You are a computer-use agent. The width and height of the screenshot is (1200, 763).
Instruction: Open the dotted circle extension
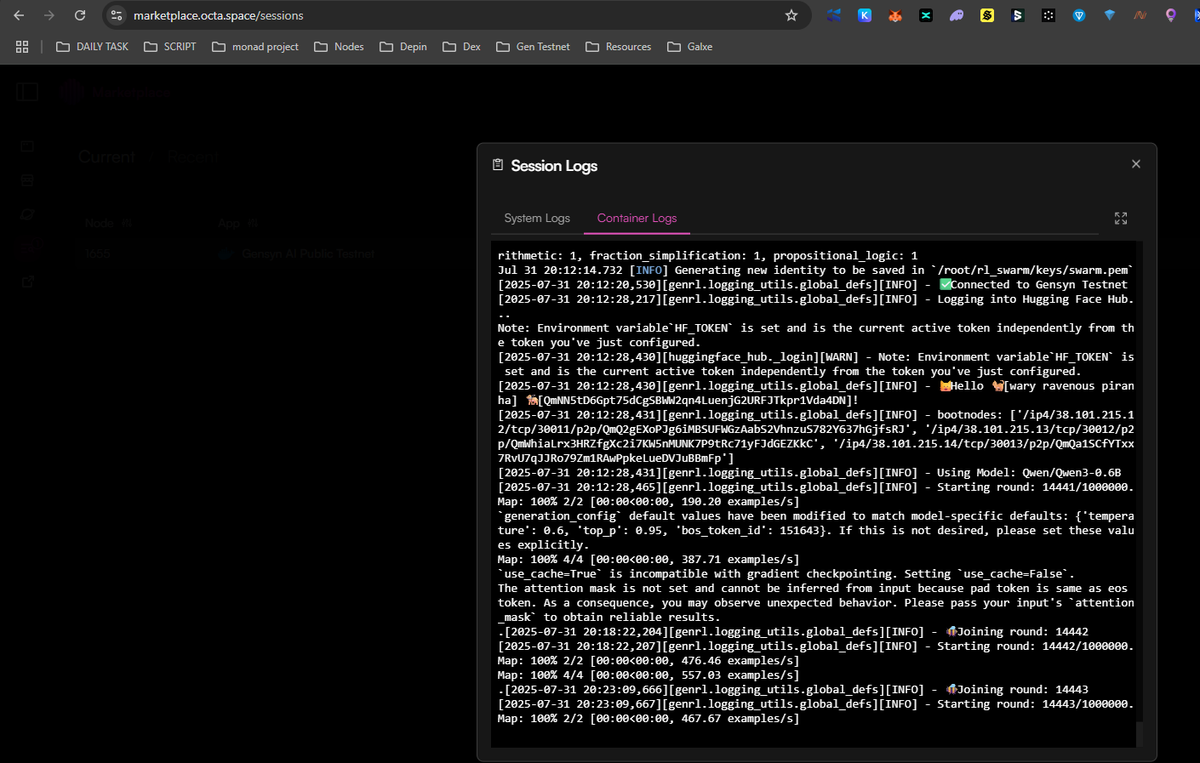[x=1048, y=15]
